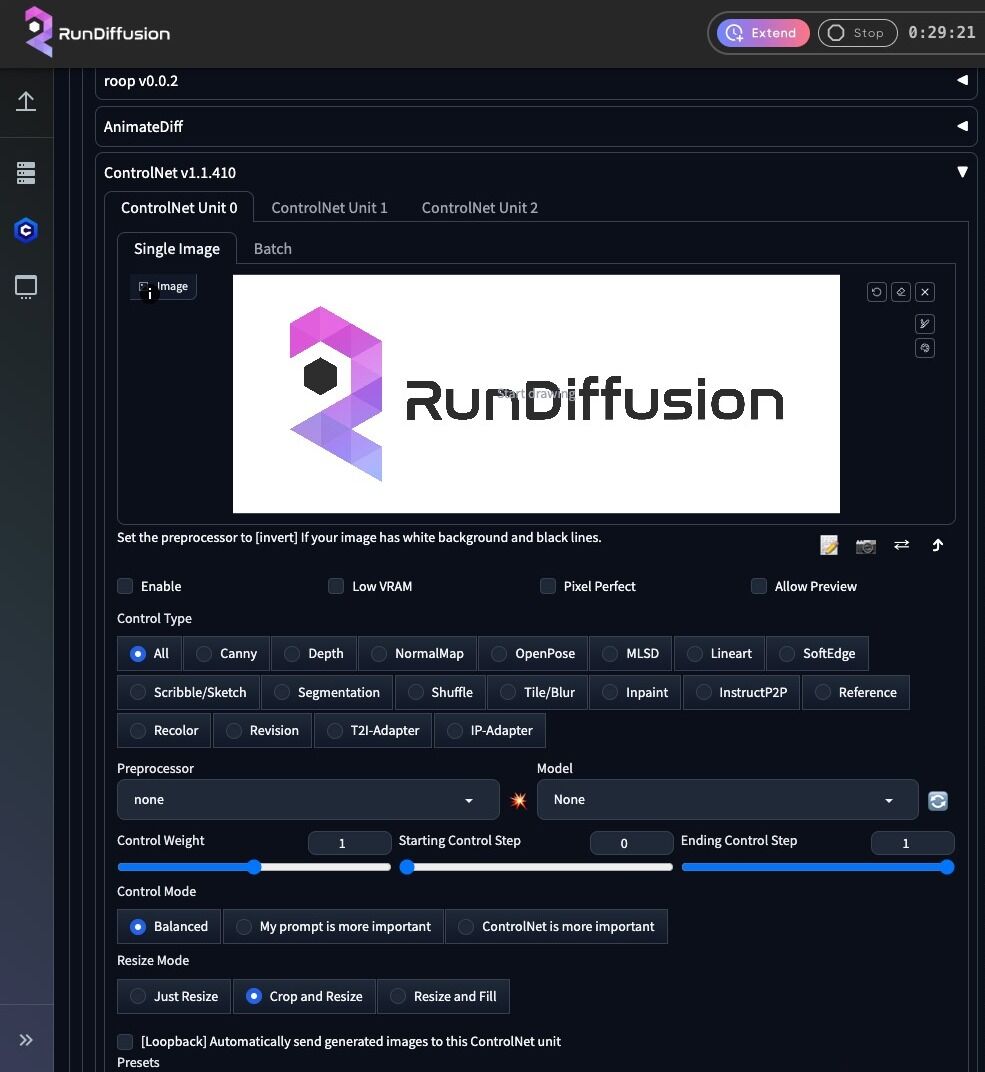Enable the ControlNet Enable checkbox
Image resolution: width=985 pixels, height=1072 pixels.
[125, 586]
